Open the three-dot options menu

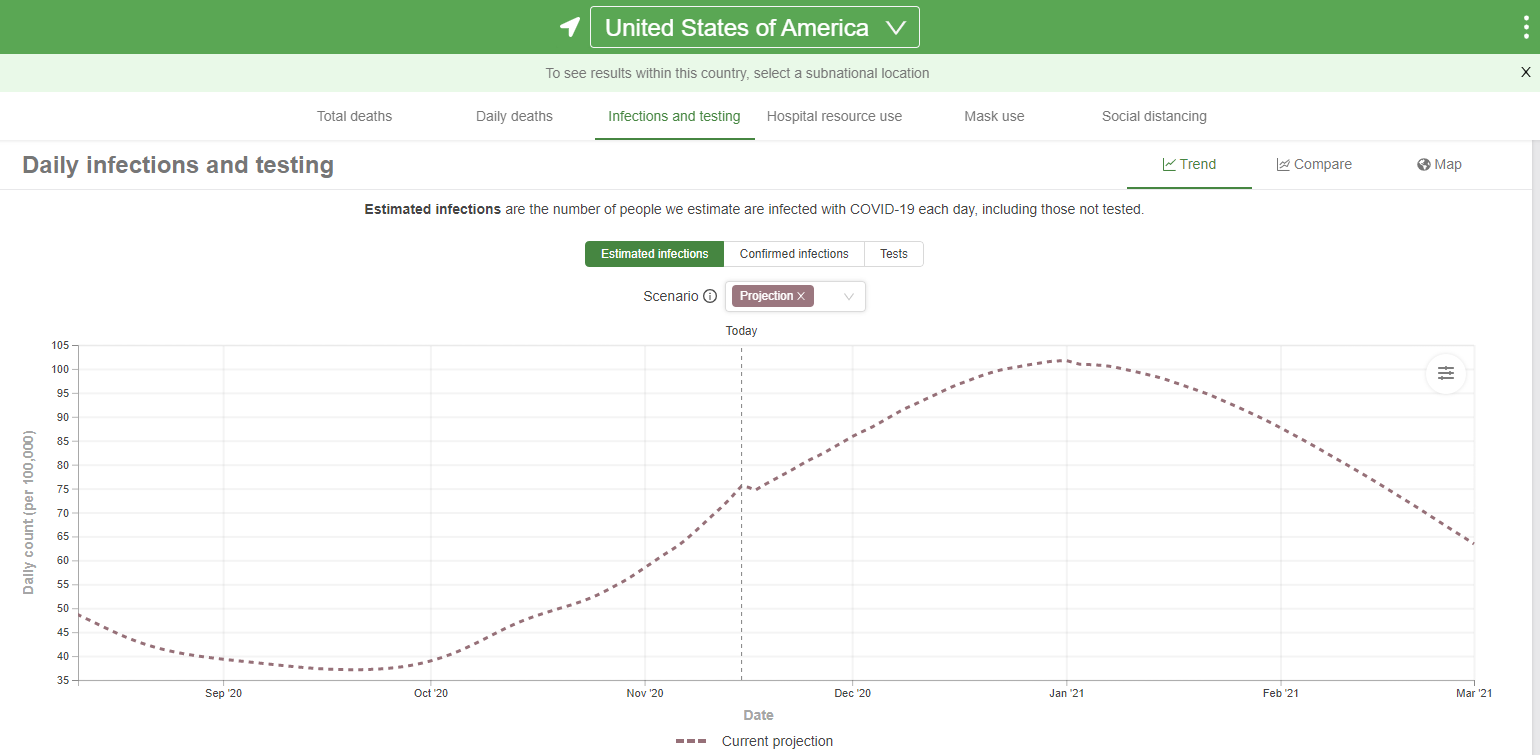click(1526, 27)
